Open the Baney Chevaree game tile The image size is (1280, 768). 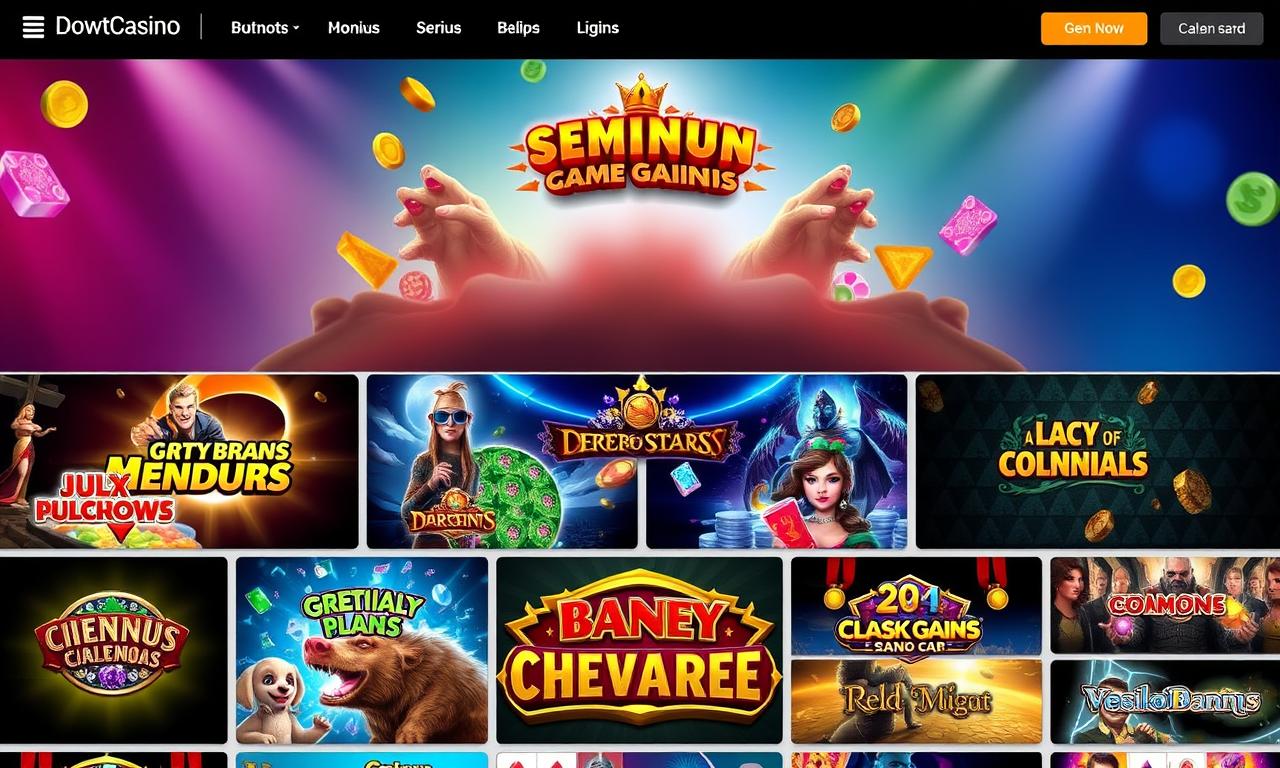click(x=639, y=650)
